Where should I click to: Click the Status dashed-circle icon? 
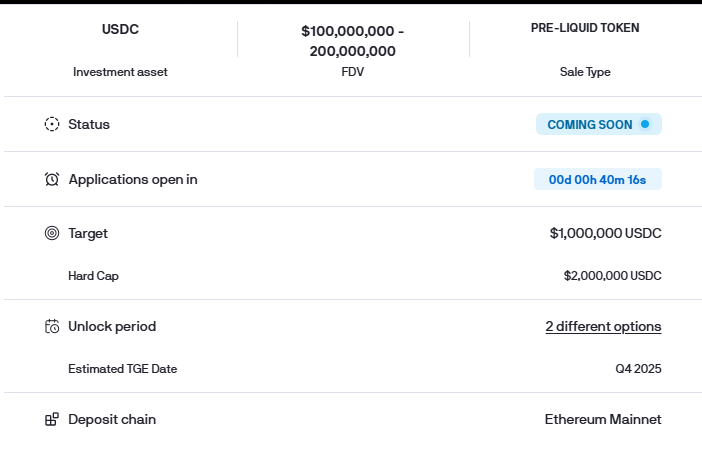click(52, 124)
